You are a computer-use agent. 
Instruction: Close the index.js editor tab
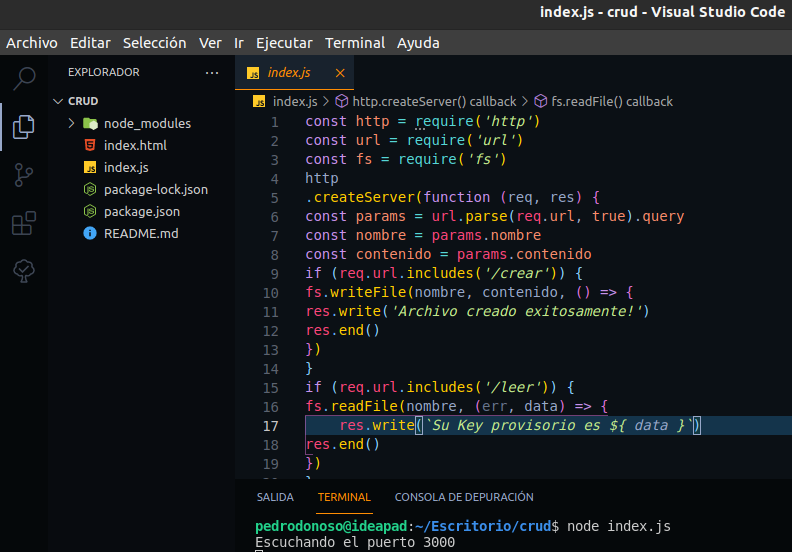pyautogui.click(x=340, y=73)
